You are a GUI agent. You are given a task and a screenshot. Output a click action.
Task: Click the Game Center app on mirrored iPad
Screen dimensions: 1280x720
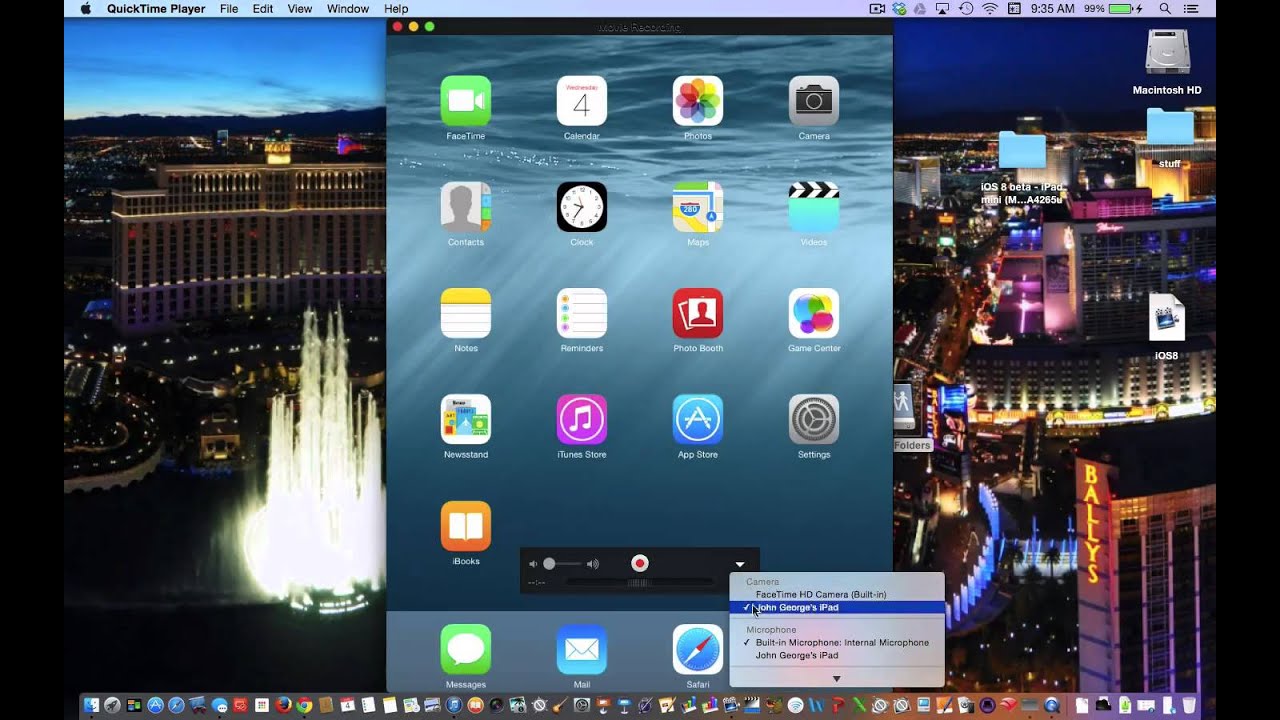point(814,313)
